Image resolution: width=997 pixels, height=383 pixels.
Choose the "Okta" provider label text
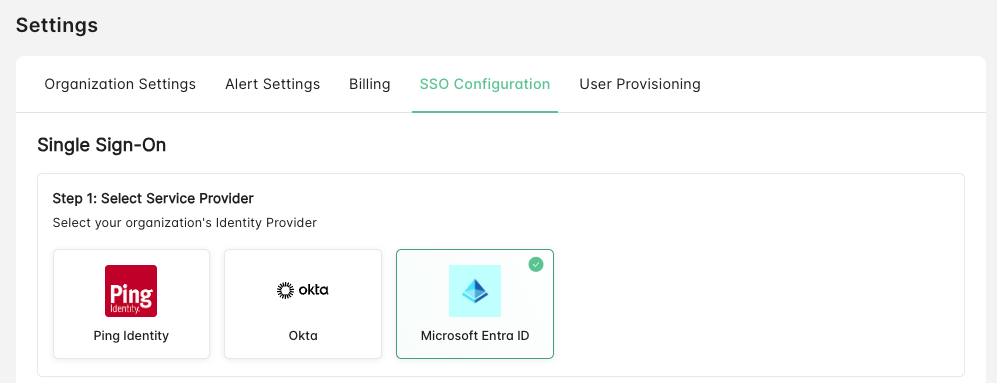(x=303, y=335)
